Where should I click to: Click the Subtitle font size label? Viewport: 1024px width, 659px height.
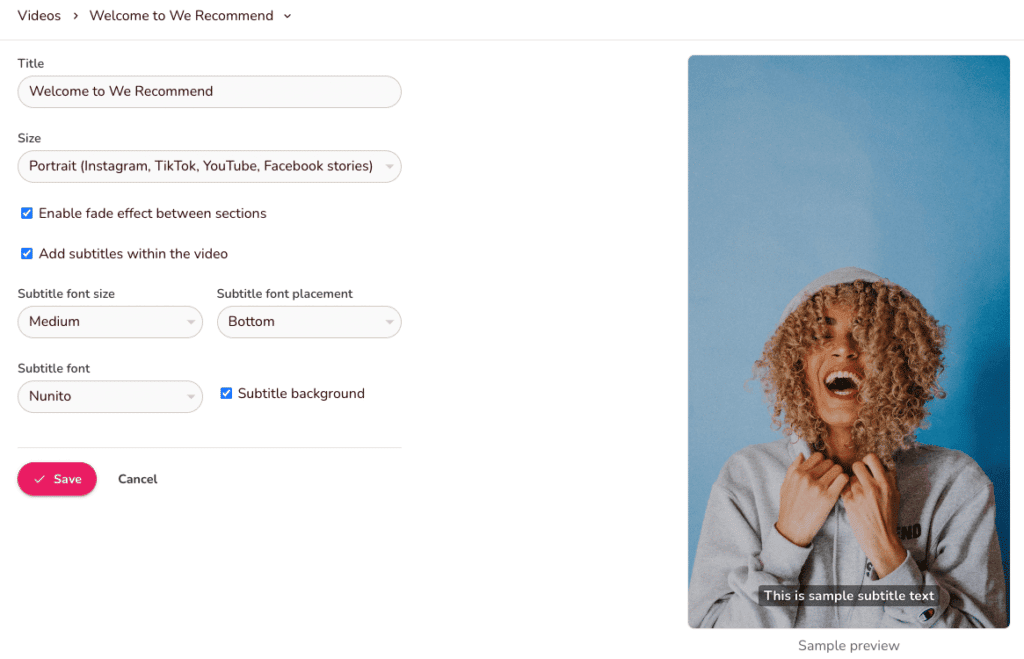click(66, 294)
